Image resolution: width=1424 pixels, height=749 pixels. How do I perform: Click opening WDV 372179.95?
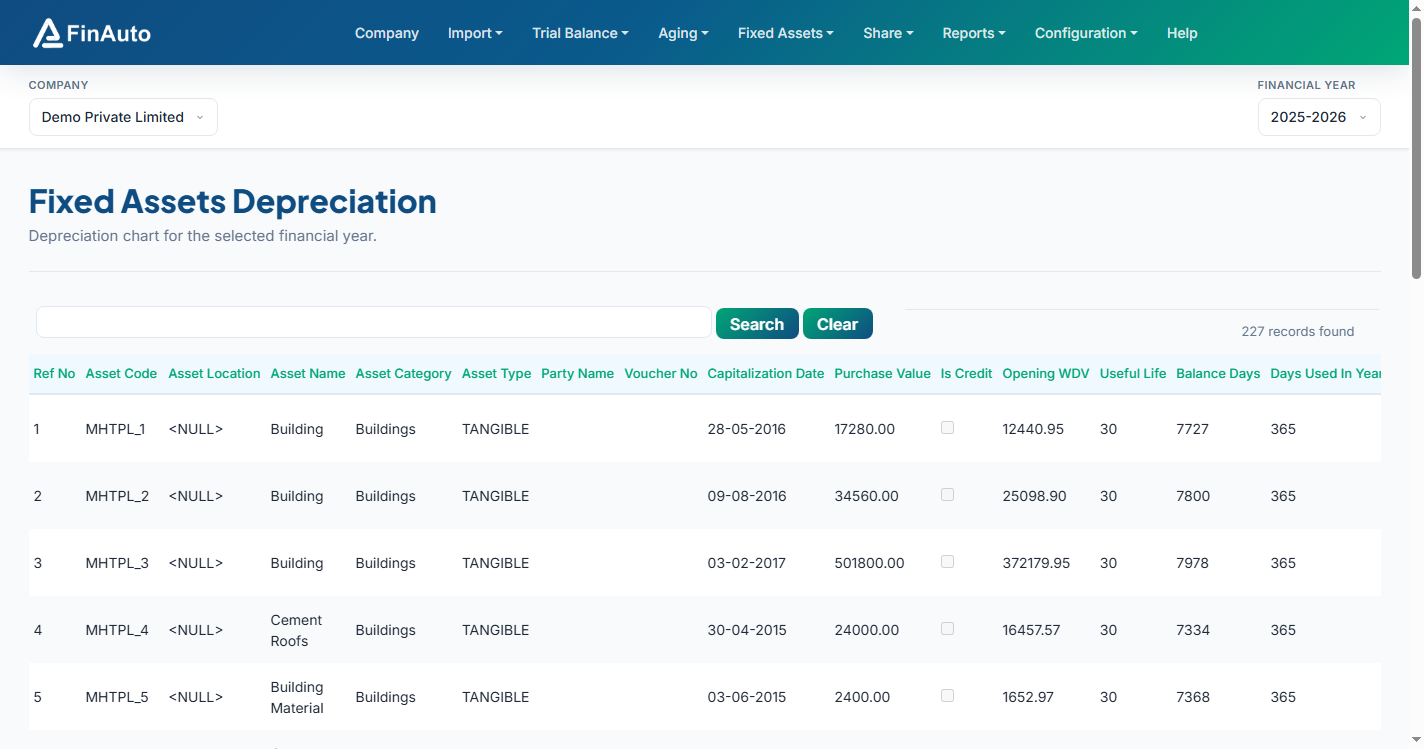[1036, 563]
